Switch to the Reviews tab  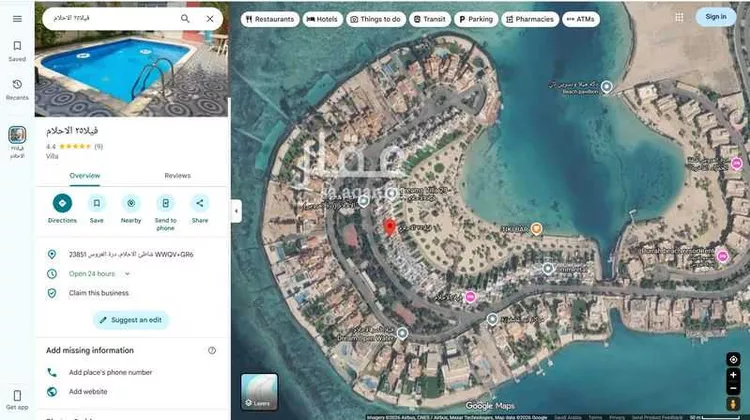(177, 176)
